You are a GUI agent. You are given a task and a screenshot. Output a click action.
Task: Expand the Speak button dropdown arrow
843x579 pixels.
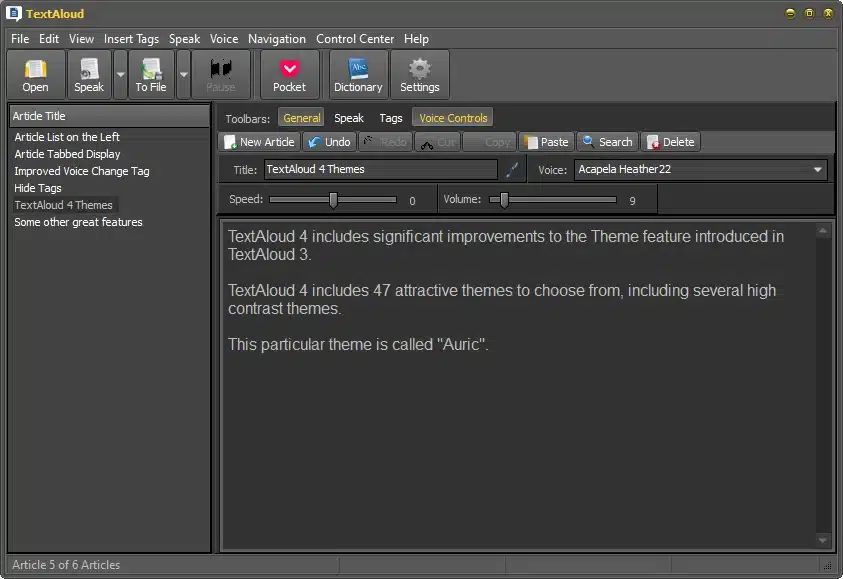(x=120, y=75)
